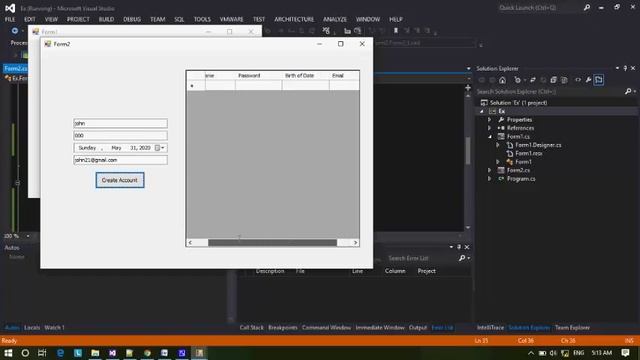The height and width of the screenshot is (360, 640).
Task: Click Properties wrench icon in Solution Explorer toolbar
Action: 588,80
